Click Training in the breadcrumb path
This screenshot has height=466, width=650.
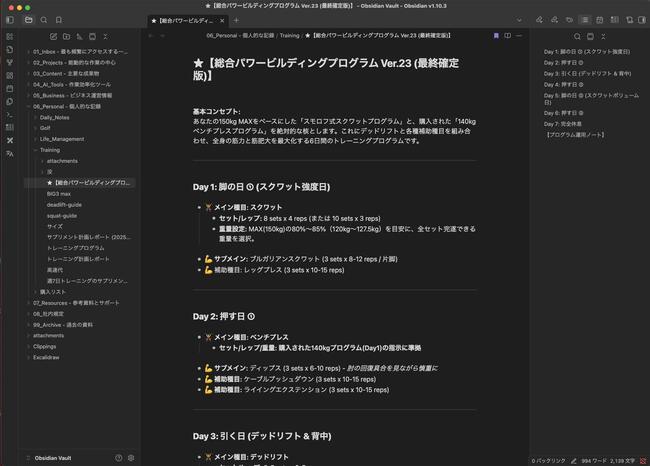click(289, 36)
